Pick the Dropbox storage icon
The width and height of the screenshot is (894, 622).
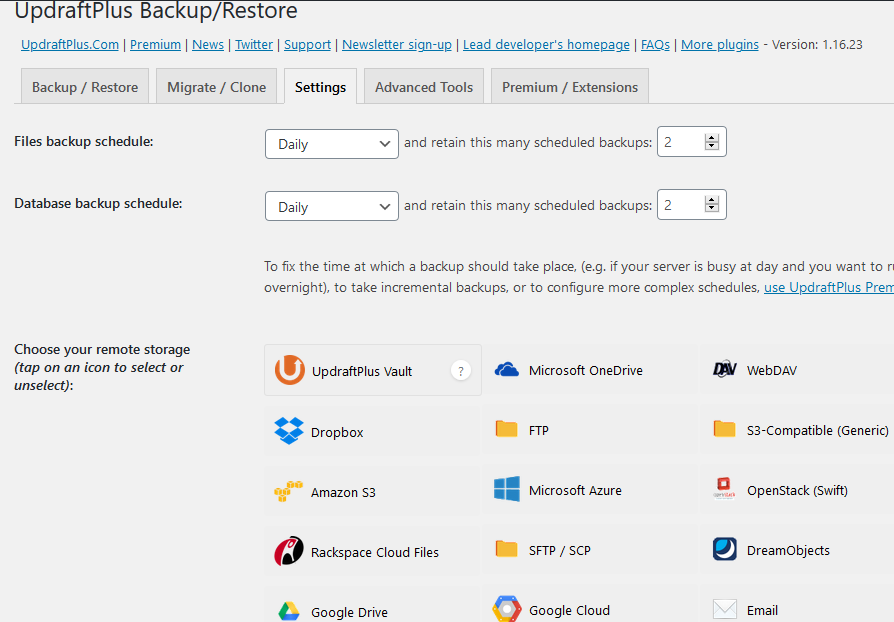[x=289, y=430]
